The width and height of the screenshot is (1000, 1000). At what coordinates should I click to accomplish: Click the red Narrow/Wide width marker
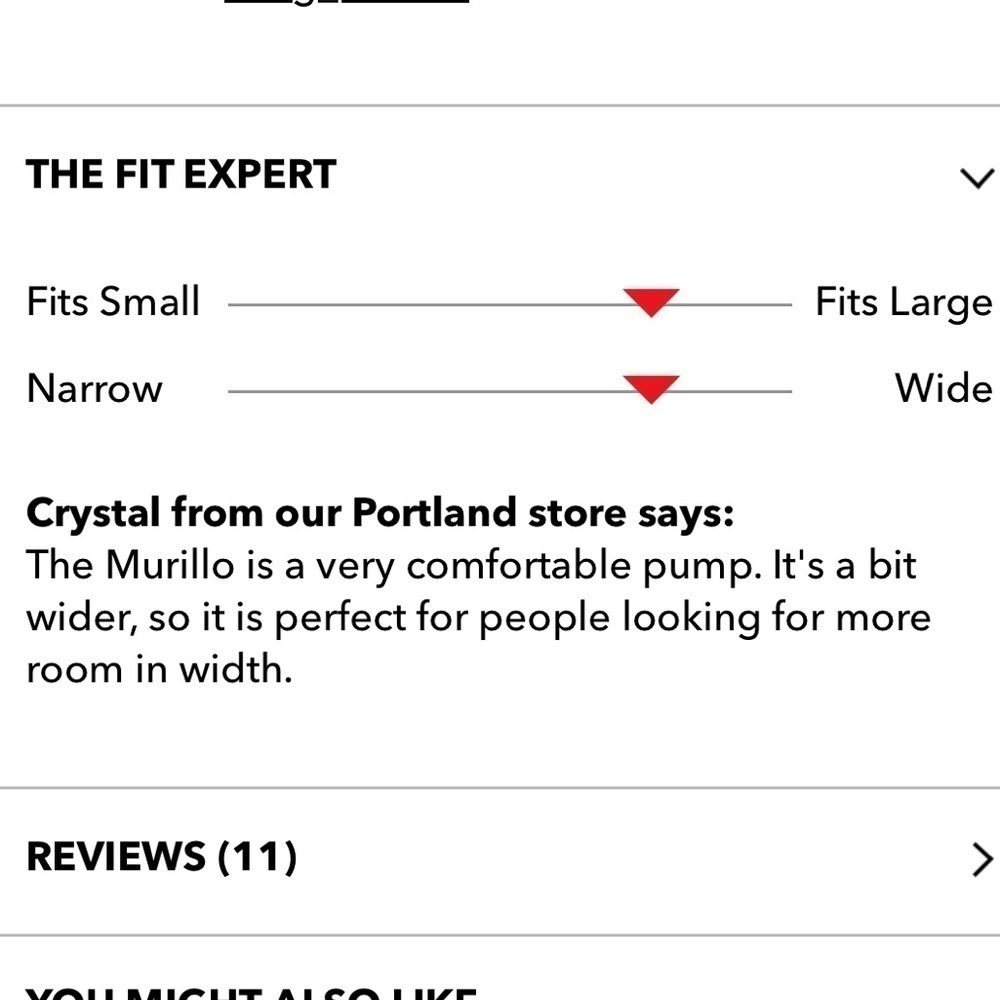coord(651,388)
